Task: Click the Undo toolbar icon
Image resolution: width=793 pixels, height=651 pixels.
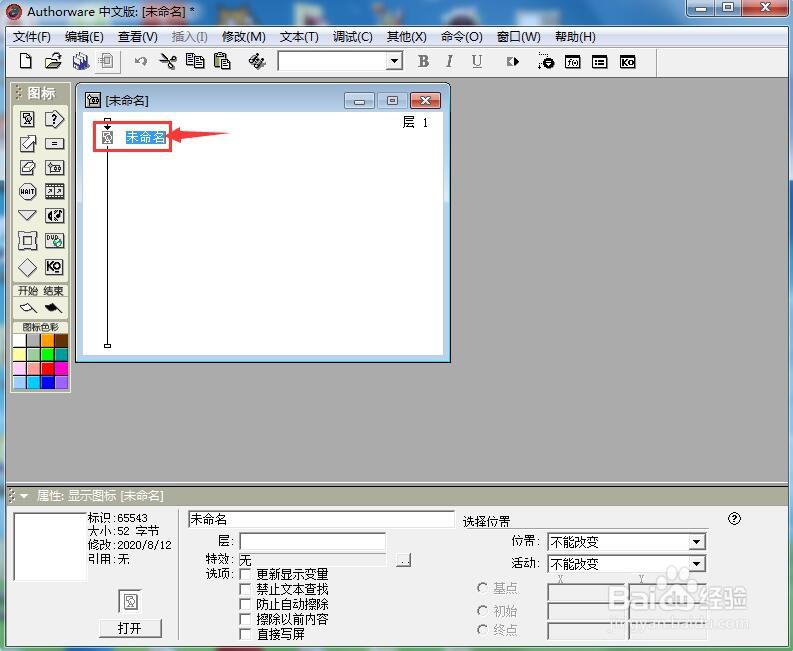Action: 141,61
